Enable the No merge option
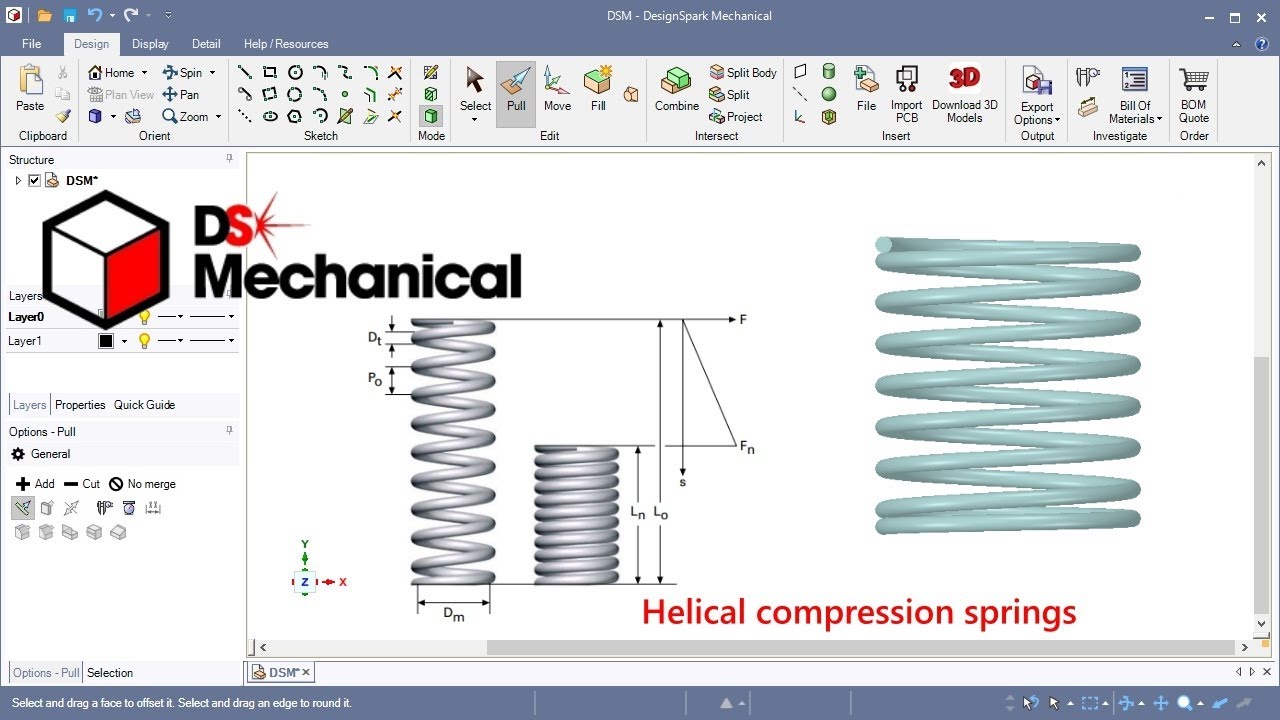 point(142,484)
